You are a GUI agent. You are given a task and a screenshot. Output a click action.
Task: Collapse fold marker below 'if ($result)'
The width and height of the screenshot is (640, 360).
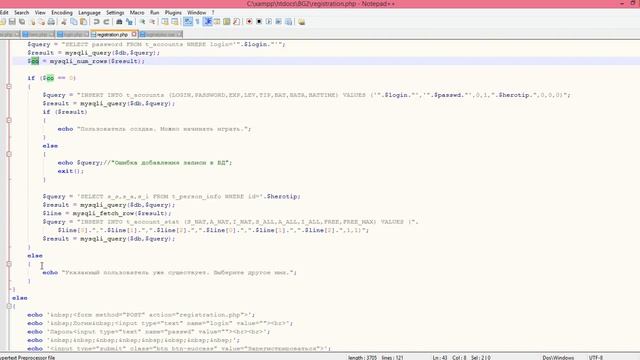[9, 120]
